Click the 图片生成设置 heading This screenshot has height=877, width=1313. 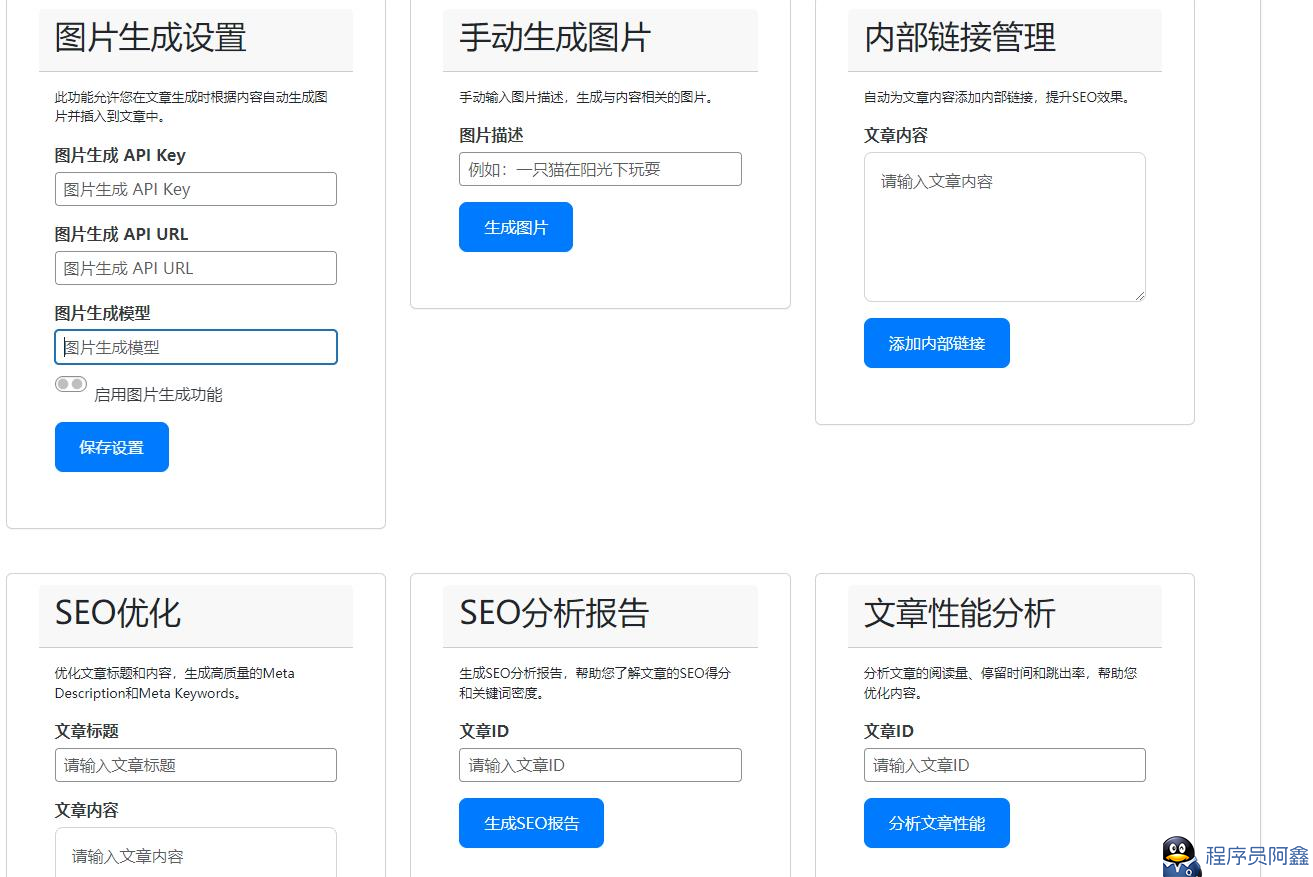point(151,37)
